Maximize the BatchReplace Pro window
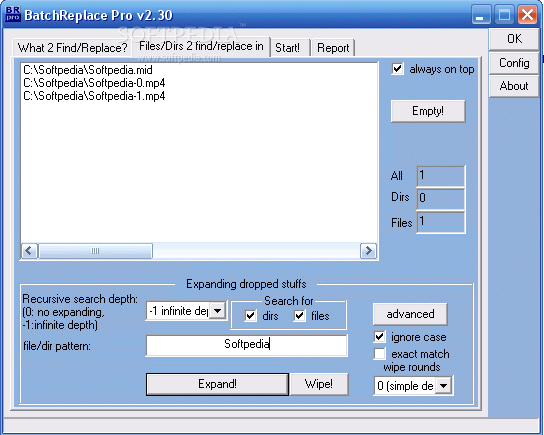 (504, 15)
